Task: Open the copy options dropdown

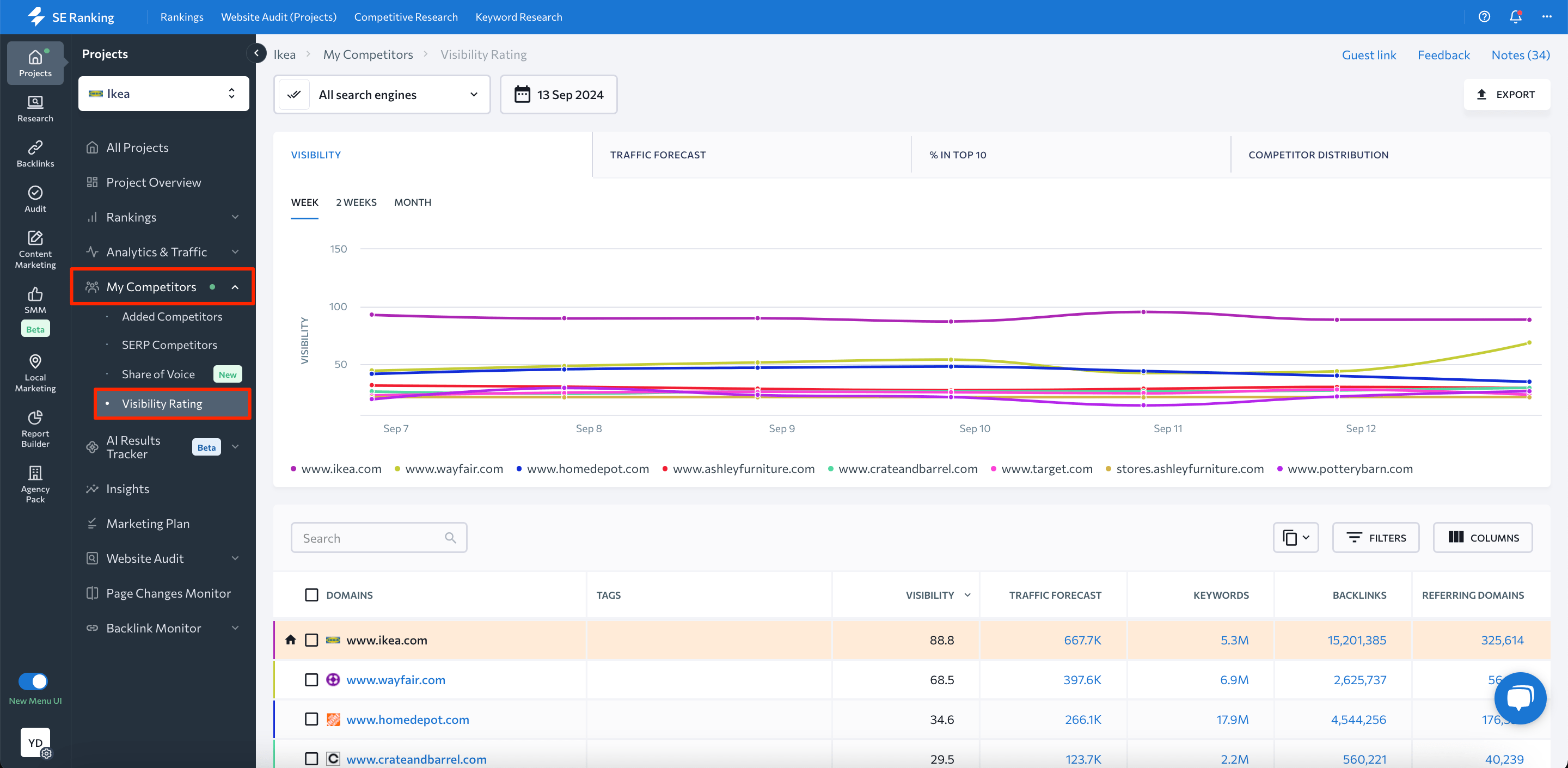Action: (x=1295, y=538)
